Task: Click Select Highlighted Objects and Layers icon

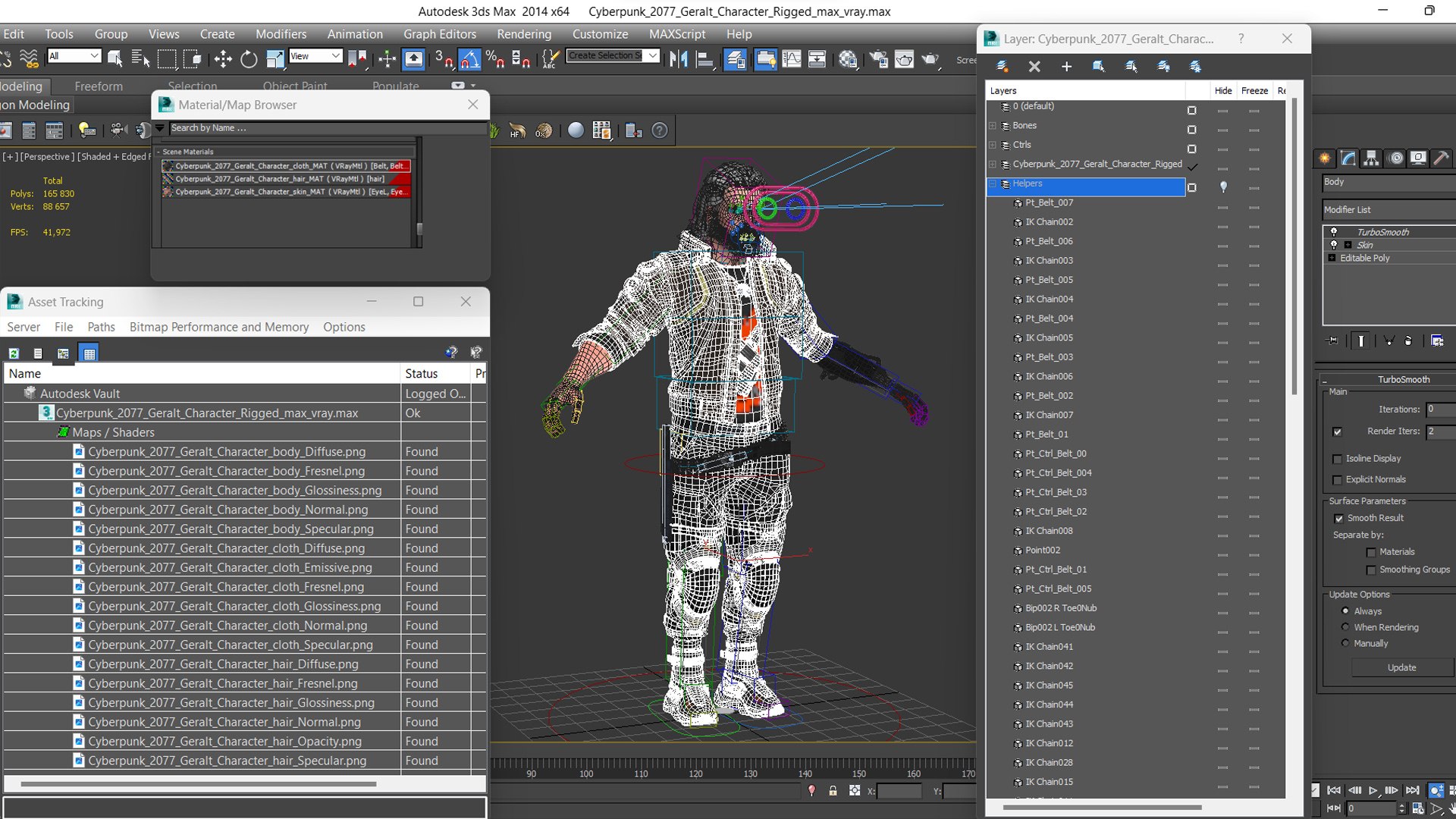Action: coord(1099,67)
